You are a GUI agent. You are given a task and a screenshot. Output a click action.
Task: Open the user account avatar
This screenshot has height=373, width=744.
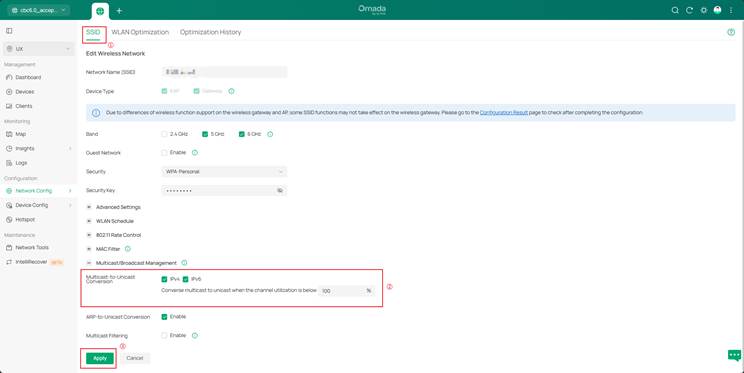(717, 10)
